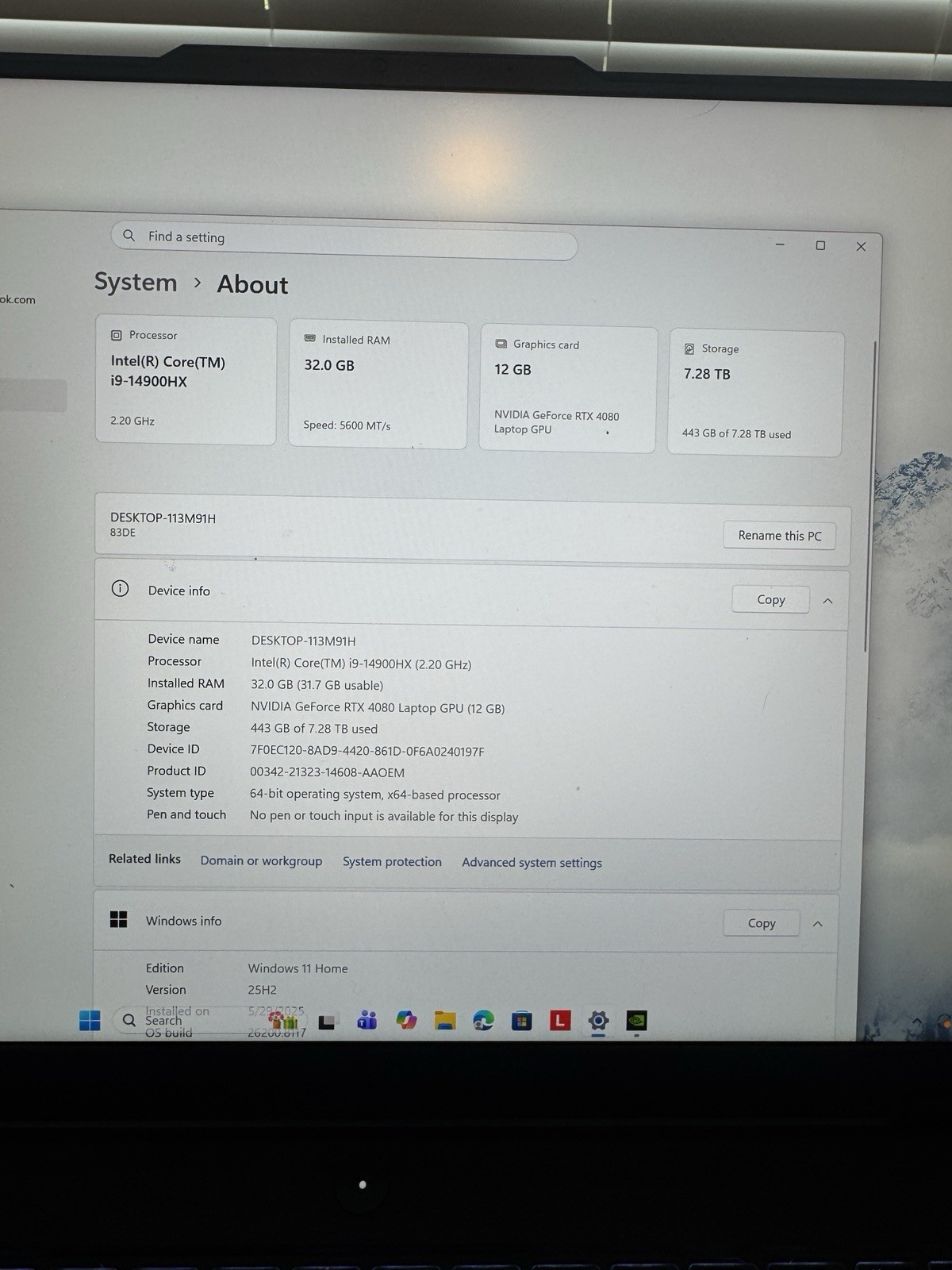Collapse the Windows info section
Screen dimensions: 952x1270
817,924
